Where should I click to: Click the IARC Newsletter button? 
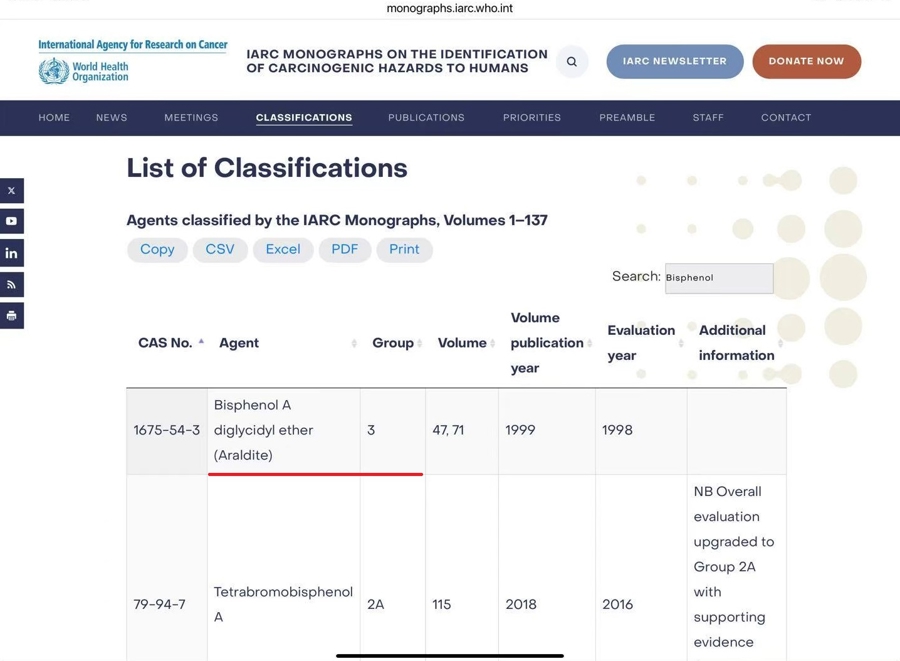coord(674,62)
